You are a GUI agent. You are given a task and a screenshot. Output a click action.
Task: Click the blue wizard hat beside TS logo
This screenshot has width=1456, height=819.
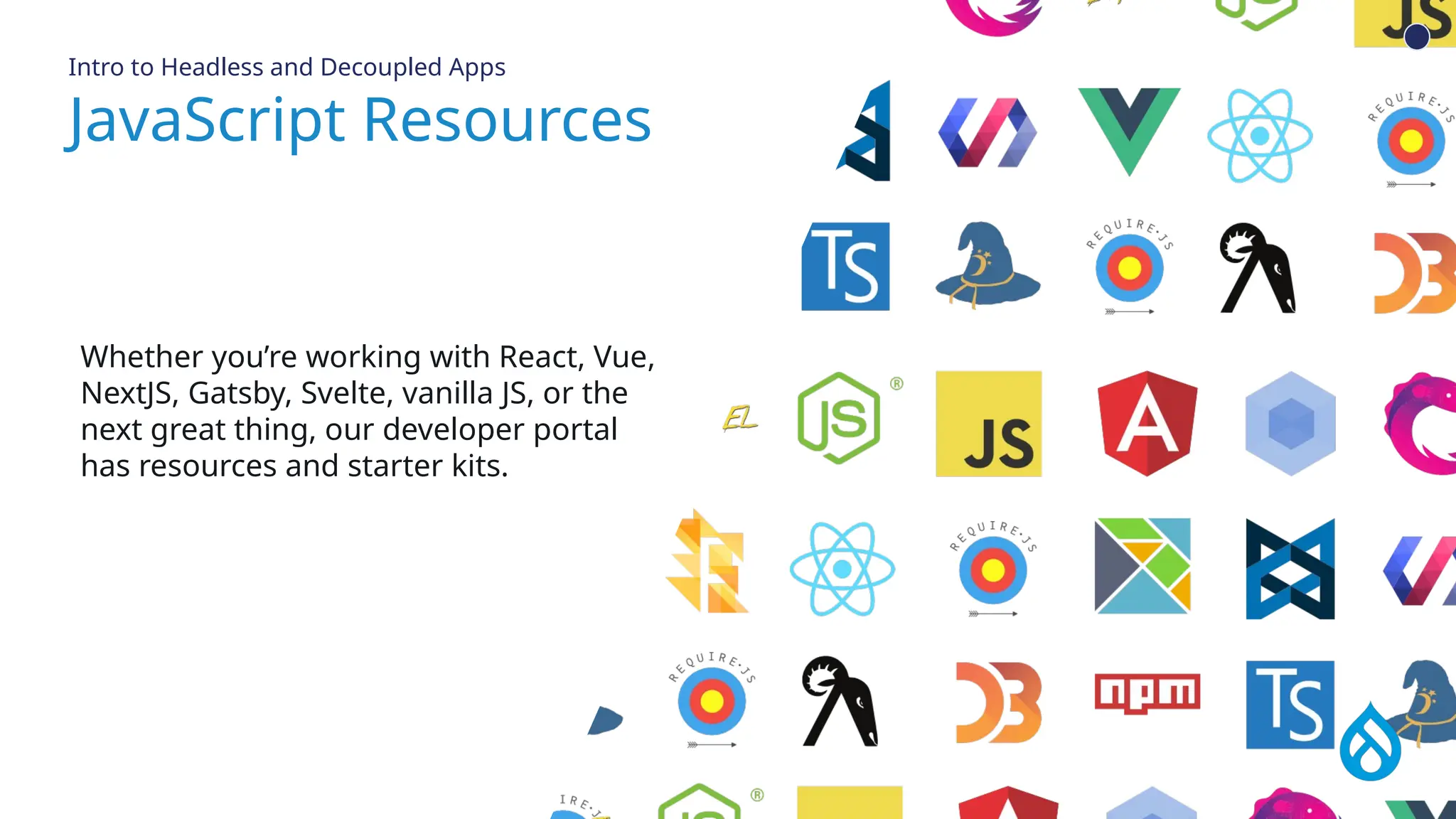(x=987, y=264)
